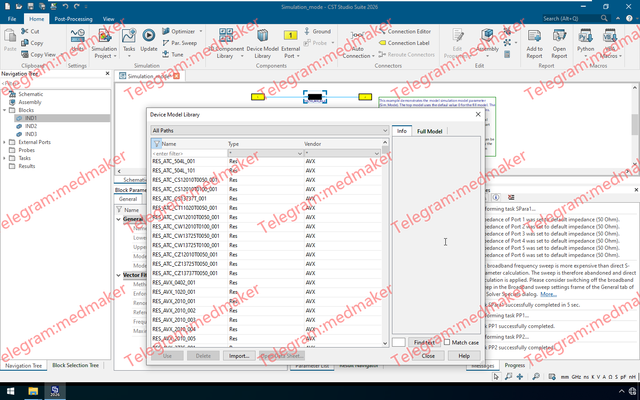Switch to Block Selection Tree tab
640x400 pixels.
pos(76,365)
